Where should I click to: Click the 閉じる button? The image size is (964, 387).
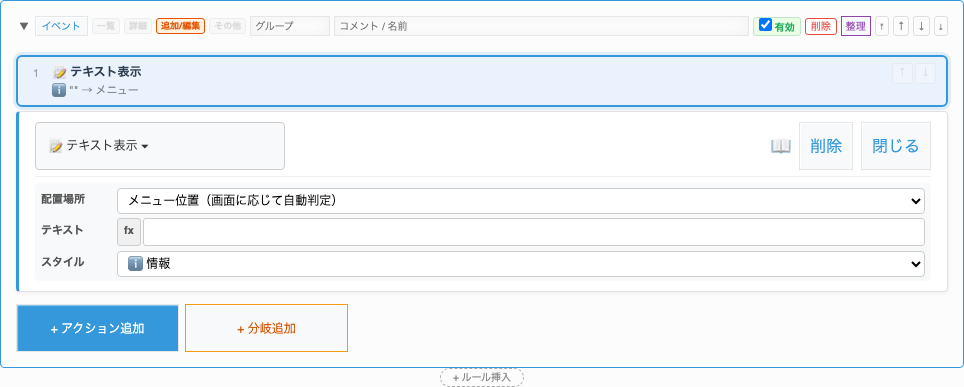point(896,146)
